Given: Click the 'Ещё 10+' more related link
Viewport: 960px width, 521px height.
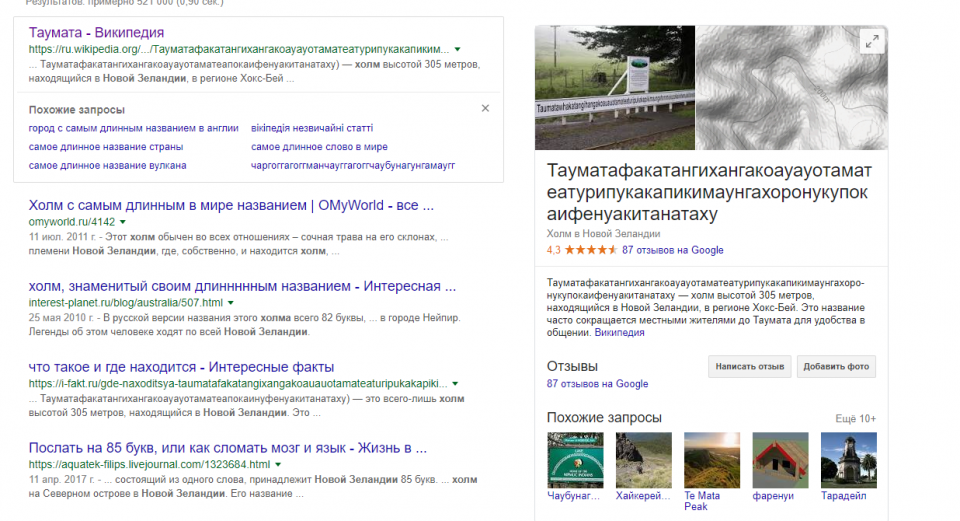Looking at the screenshot, I should (855, 418).
